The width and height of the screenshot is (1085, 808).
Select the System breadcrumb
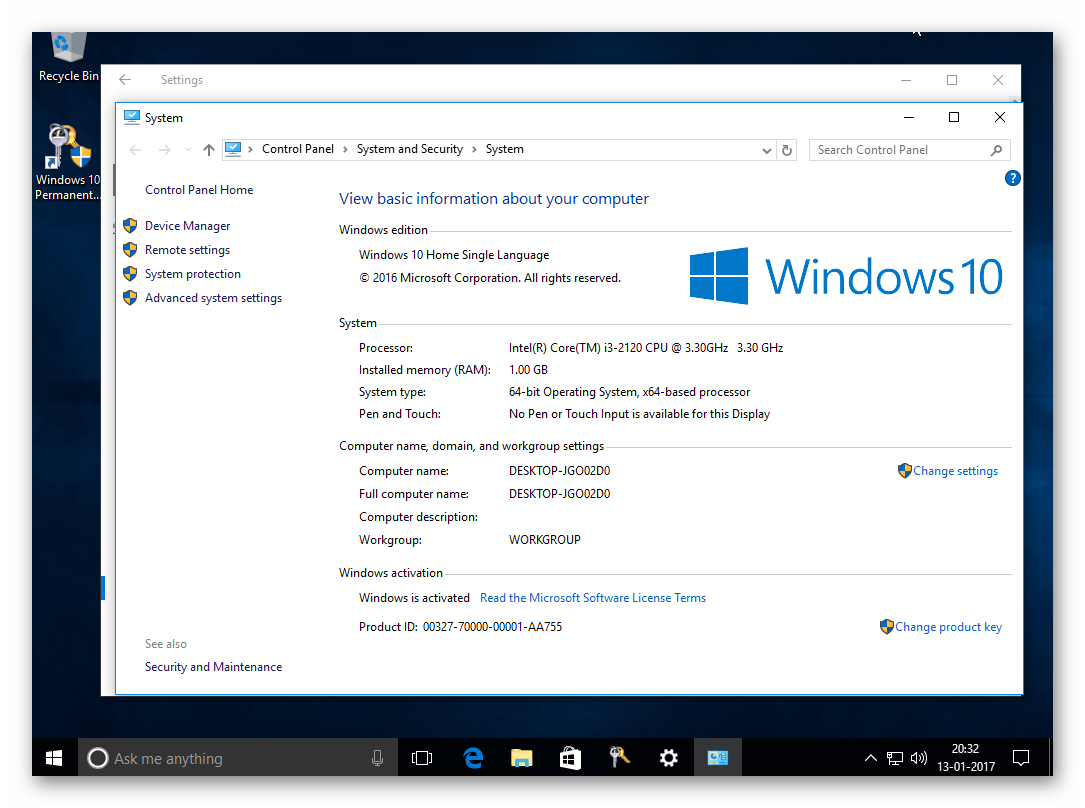tap(504, 149)
